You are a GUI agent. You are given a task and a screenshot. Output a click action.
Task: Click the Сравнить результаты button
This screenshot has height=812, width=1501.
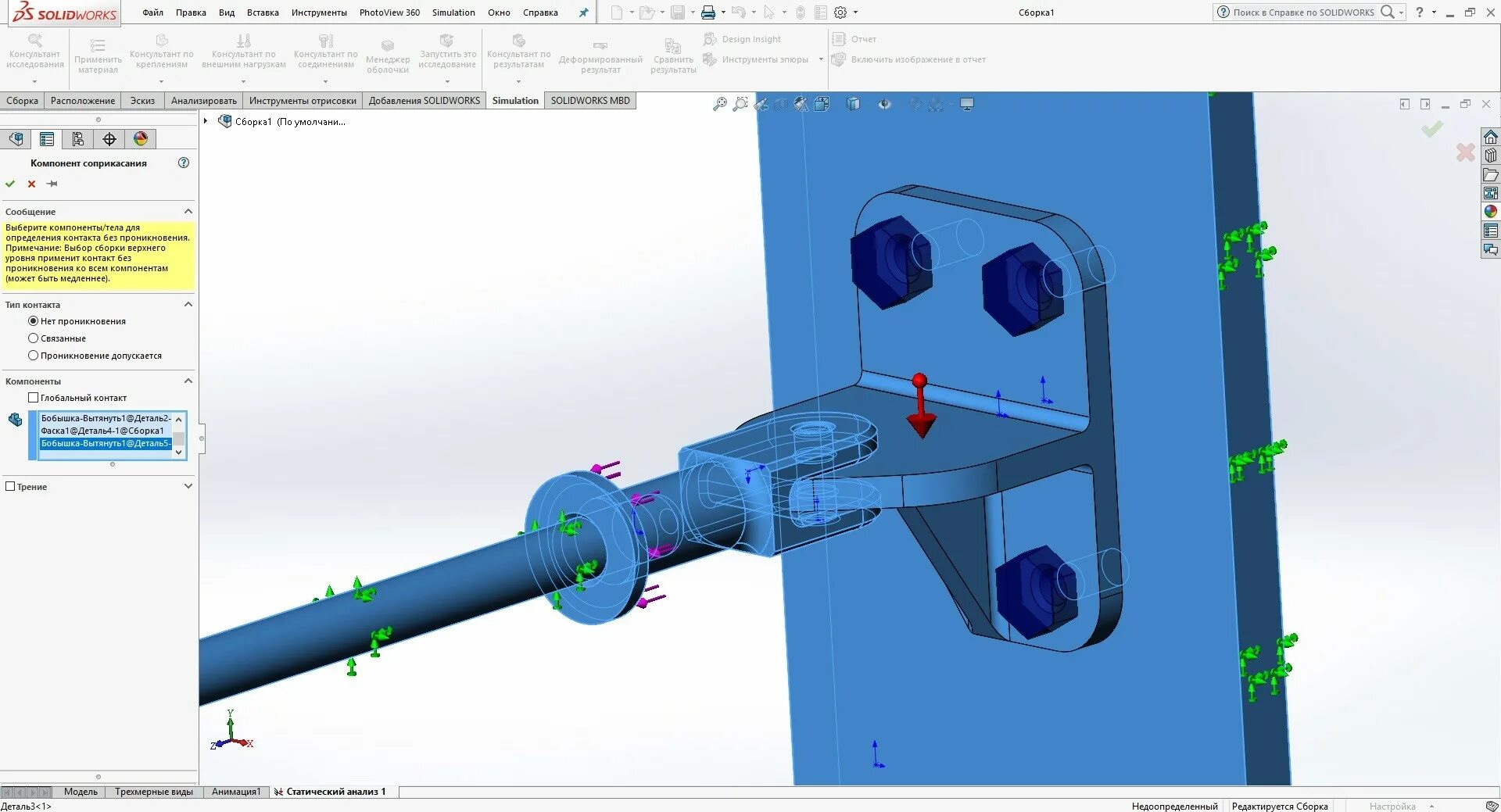click(673, 56)
